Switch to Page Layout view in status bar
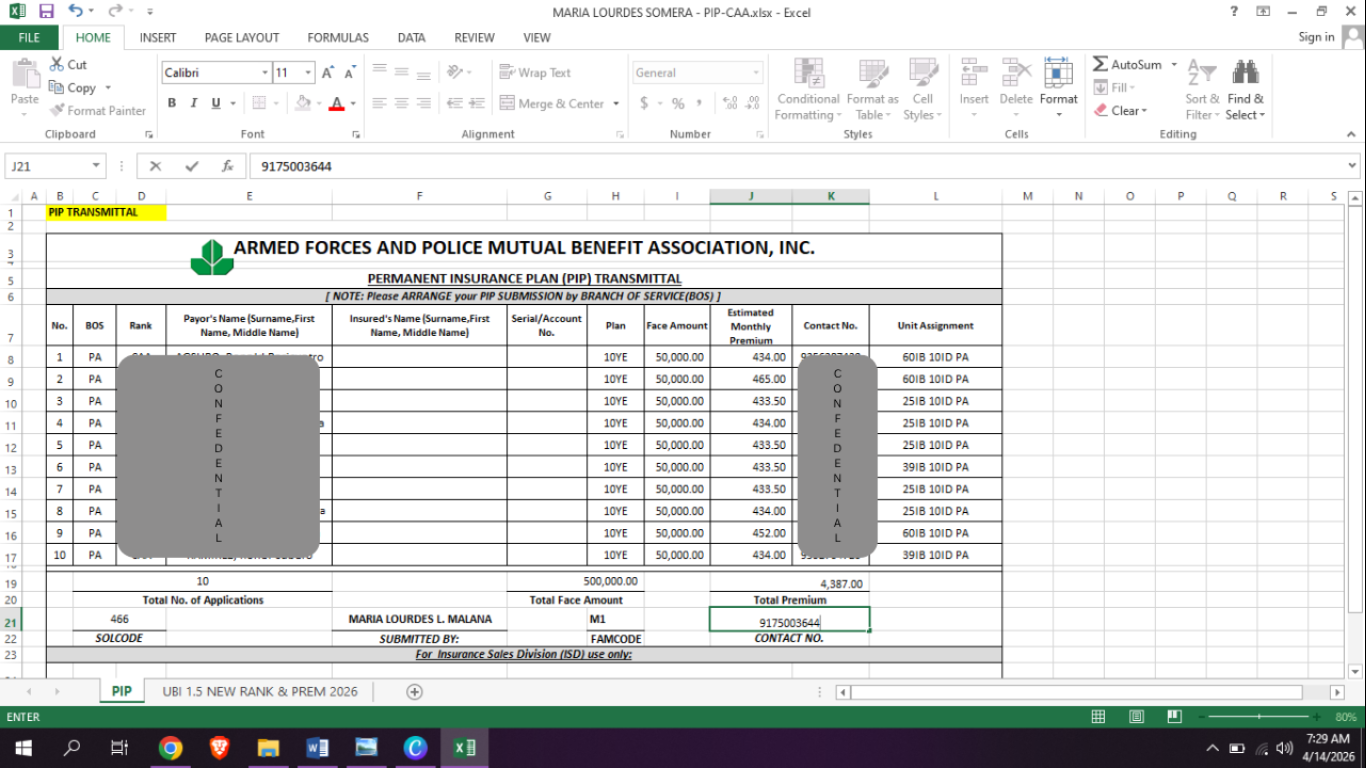Viewport: 1366px width, 768px height. [x=1136, y=717]
